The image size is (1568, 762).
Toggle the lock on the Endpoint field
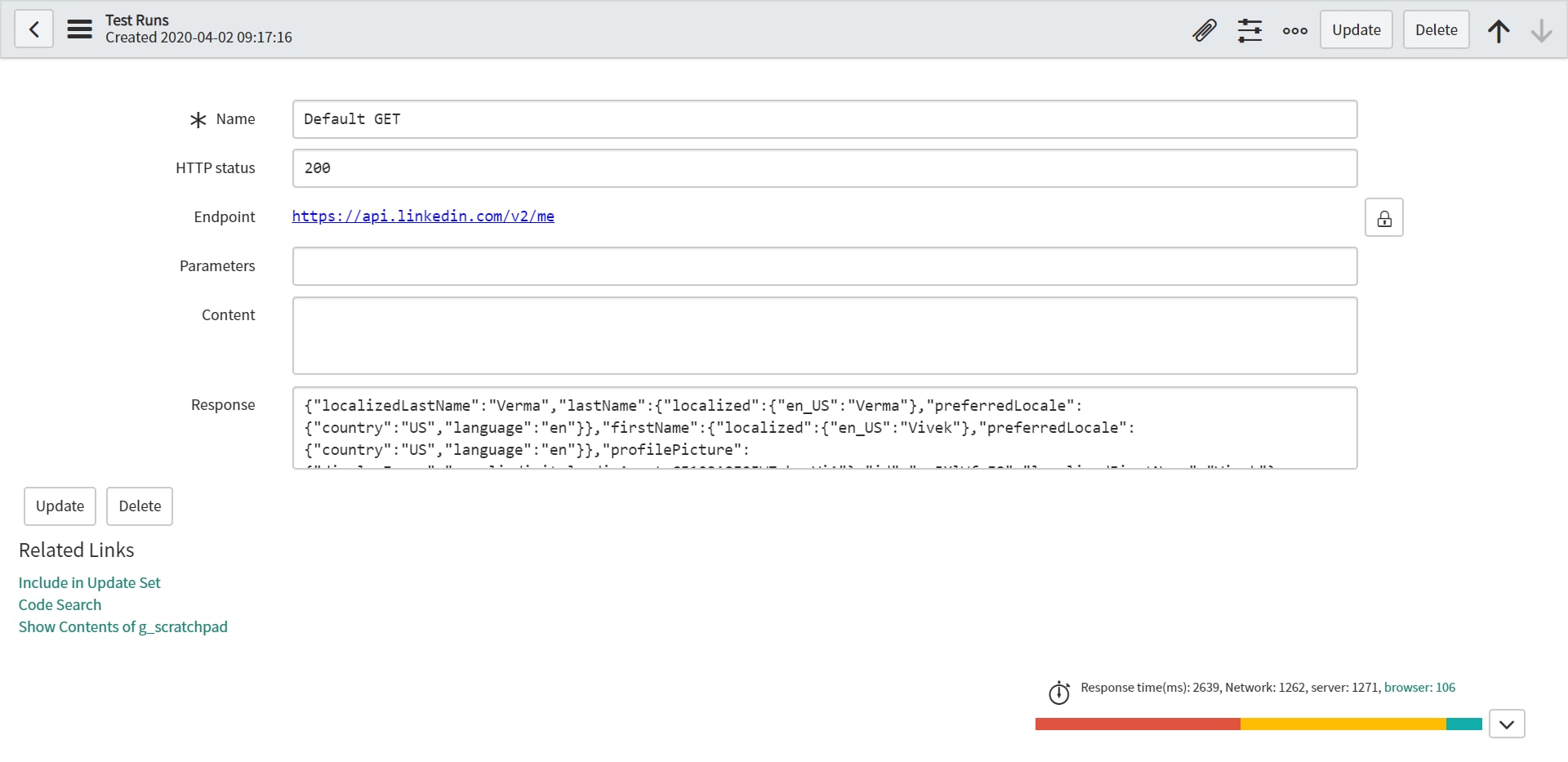(1383, 216)
